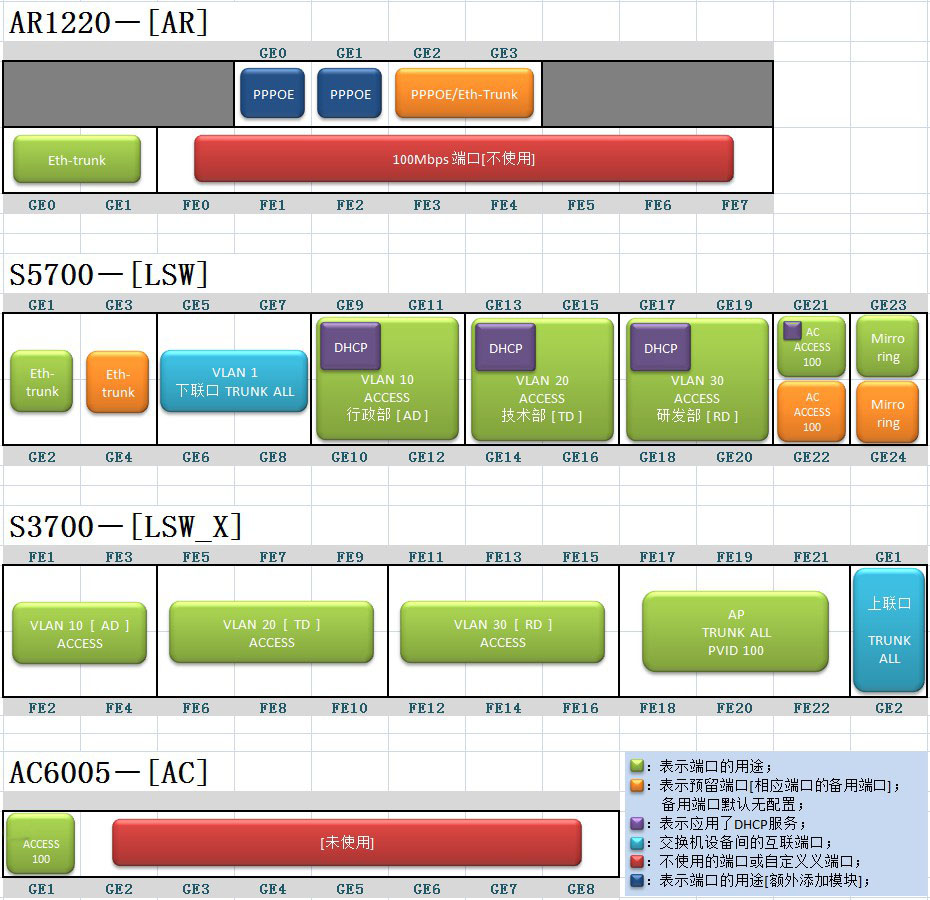Click the FE21 port label in S3700

811,557
